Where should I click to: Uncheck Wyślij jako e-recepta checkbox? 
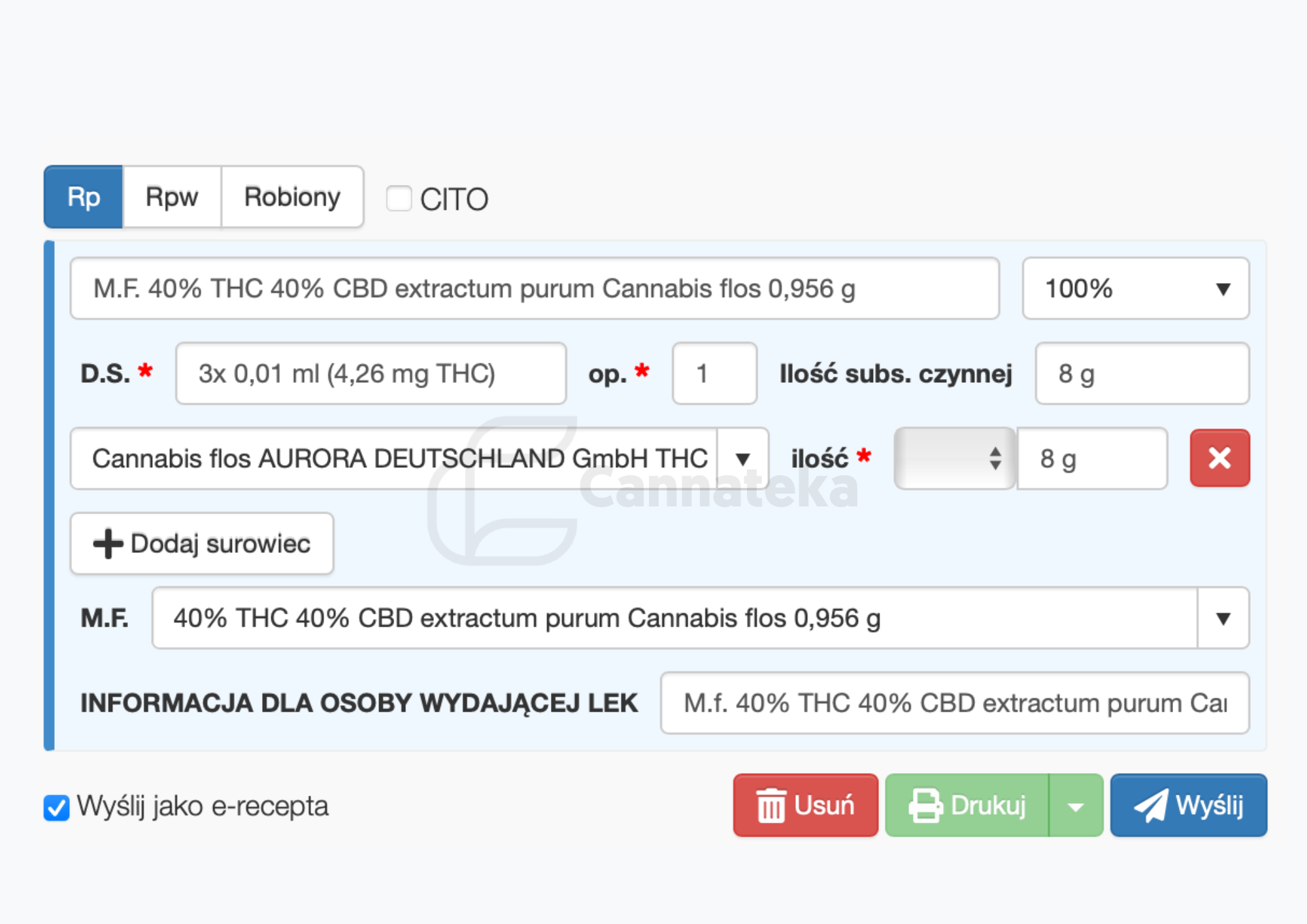tap(57, 807)
